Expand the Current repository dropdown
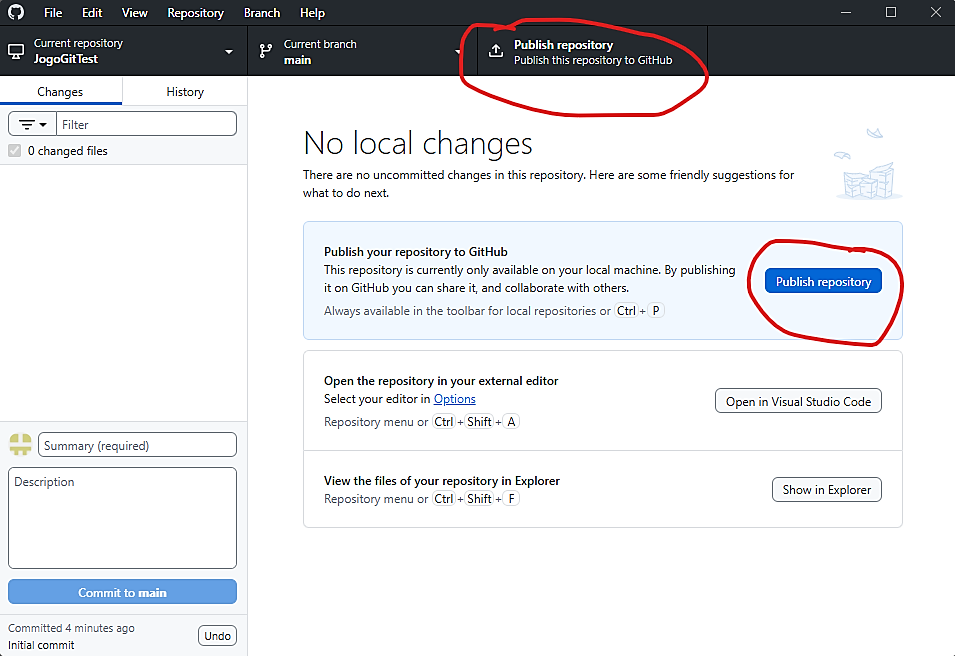Viewport: 955px width, 656px height. click(x=229, y=52)
